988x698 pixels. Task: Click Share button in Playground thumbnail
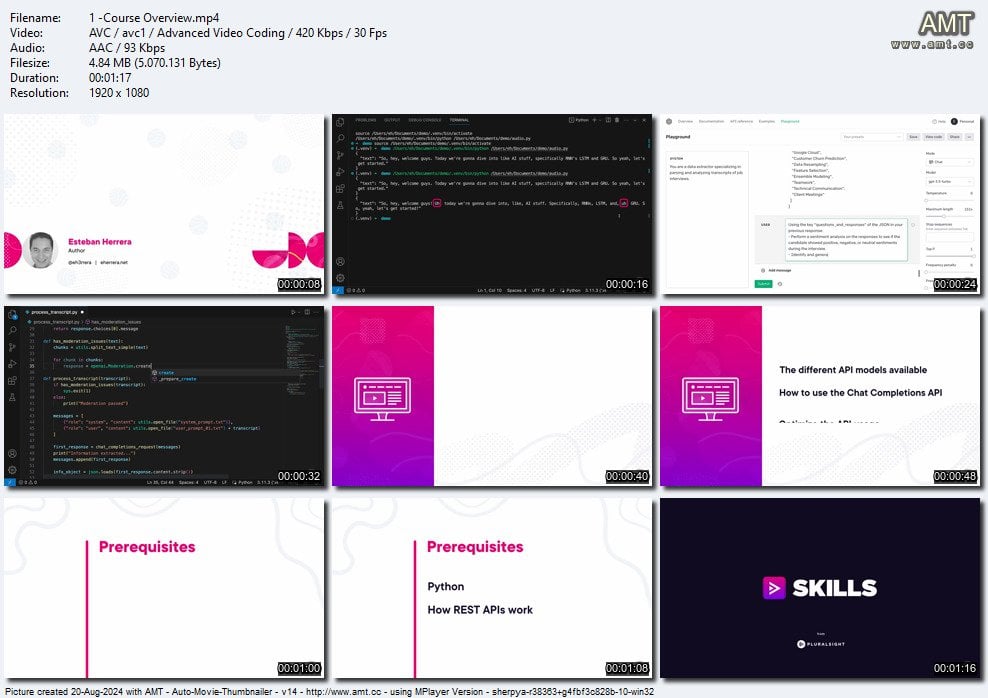(x=955, y=137)
